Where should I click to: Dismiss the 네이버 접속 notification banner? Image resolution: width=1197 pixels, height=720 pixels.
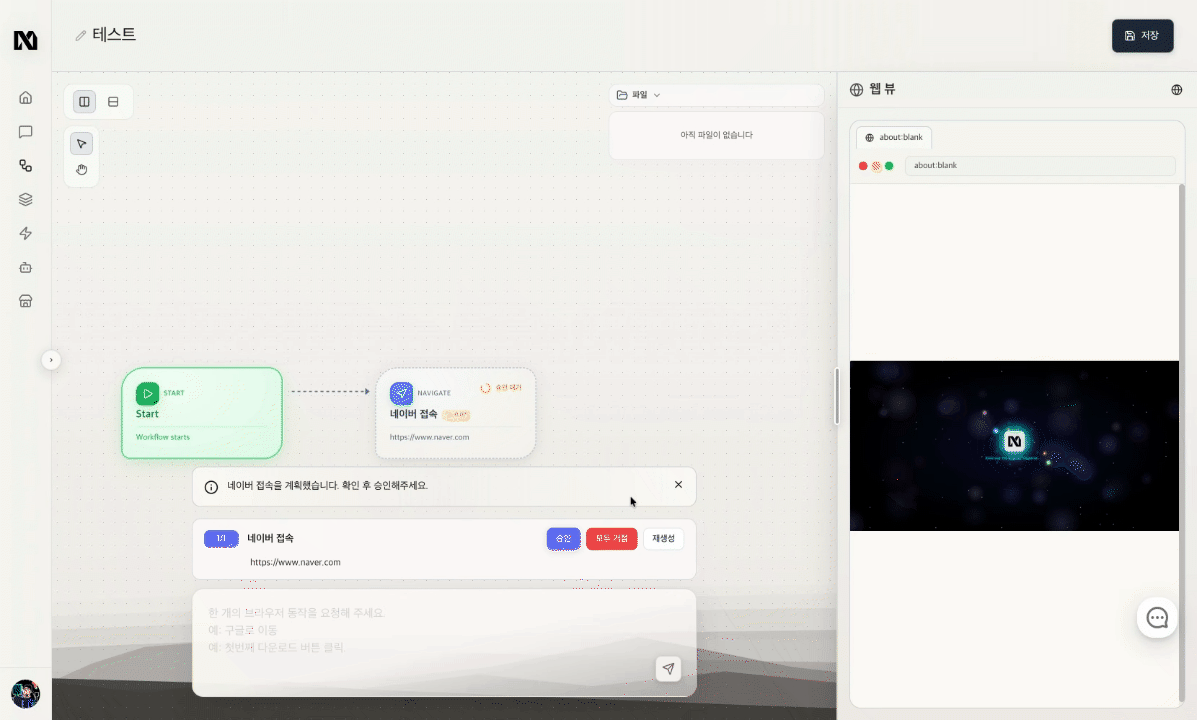point(678,485)
